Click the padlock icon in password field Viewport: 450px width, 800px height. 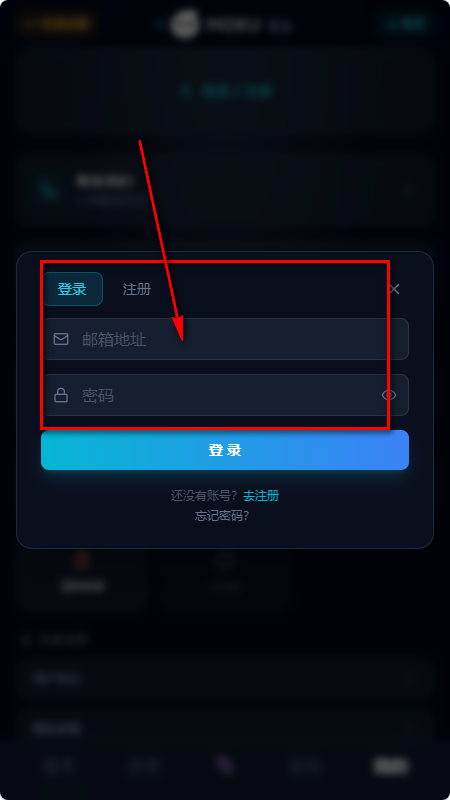click(x=61, y=395)
